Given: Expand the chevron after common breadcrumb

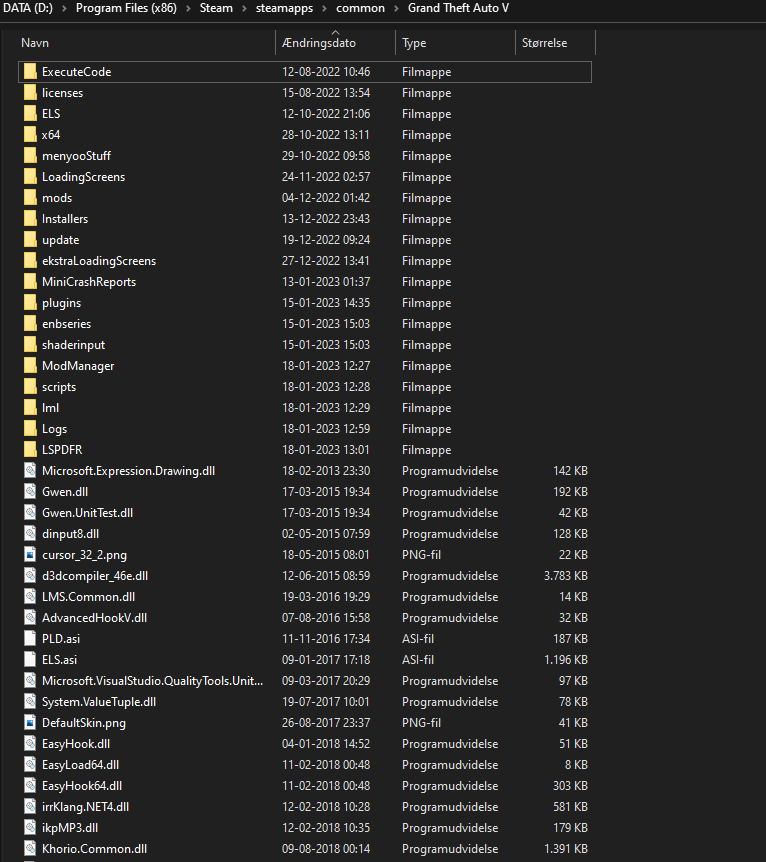Looking at the screenshot, I should click(396, 8).
